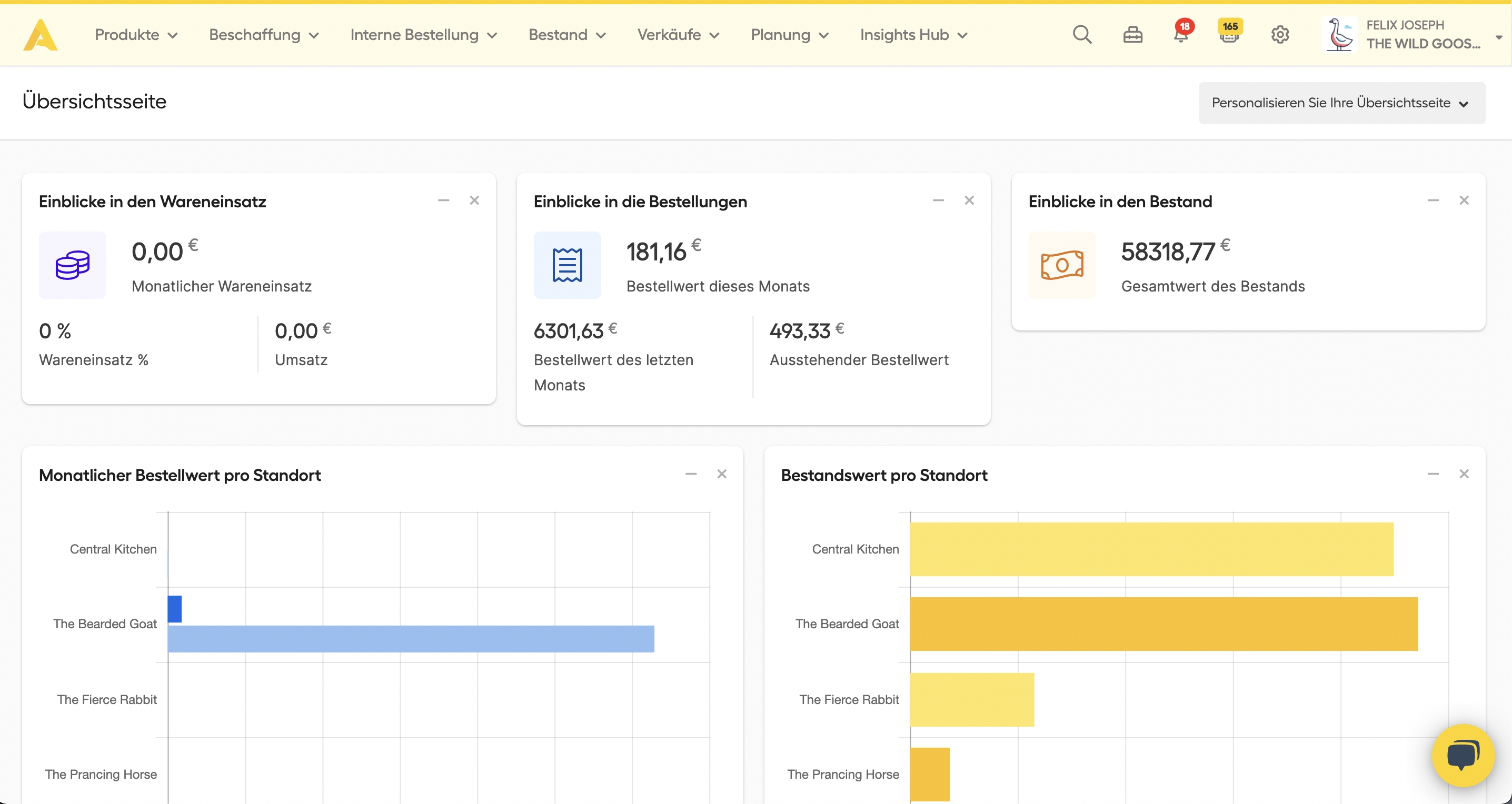Open the settings gear icon
The width and height of the screenshot is (1512, 804).
(1279, 35)
